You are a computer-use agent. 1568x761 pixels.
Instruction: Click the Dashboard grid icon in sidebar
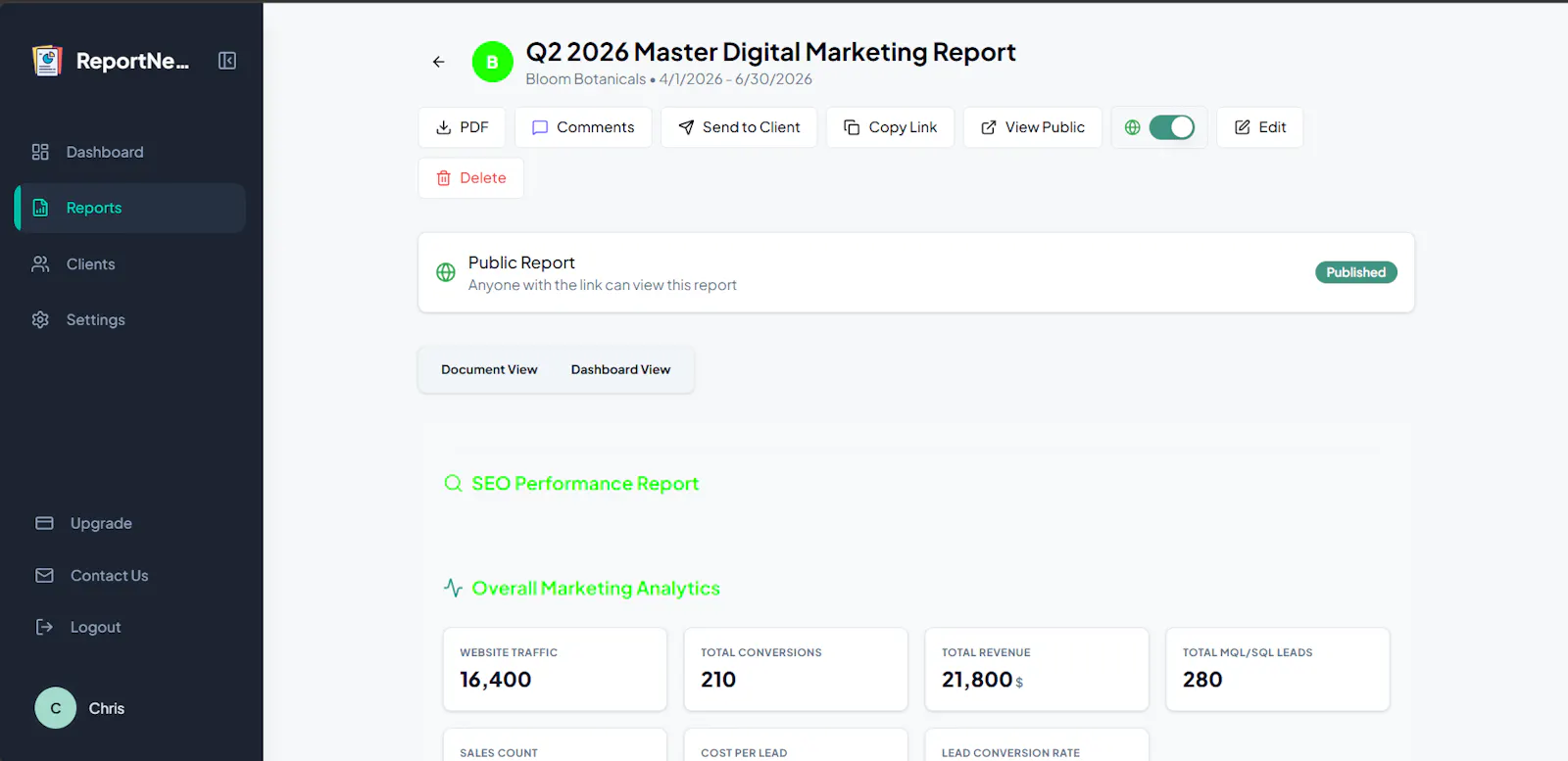tap(40, 152)
